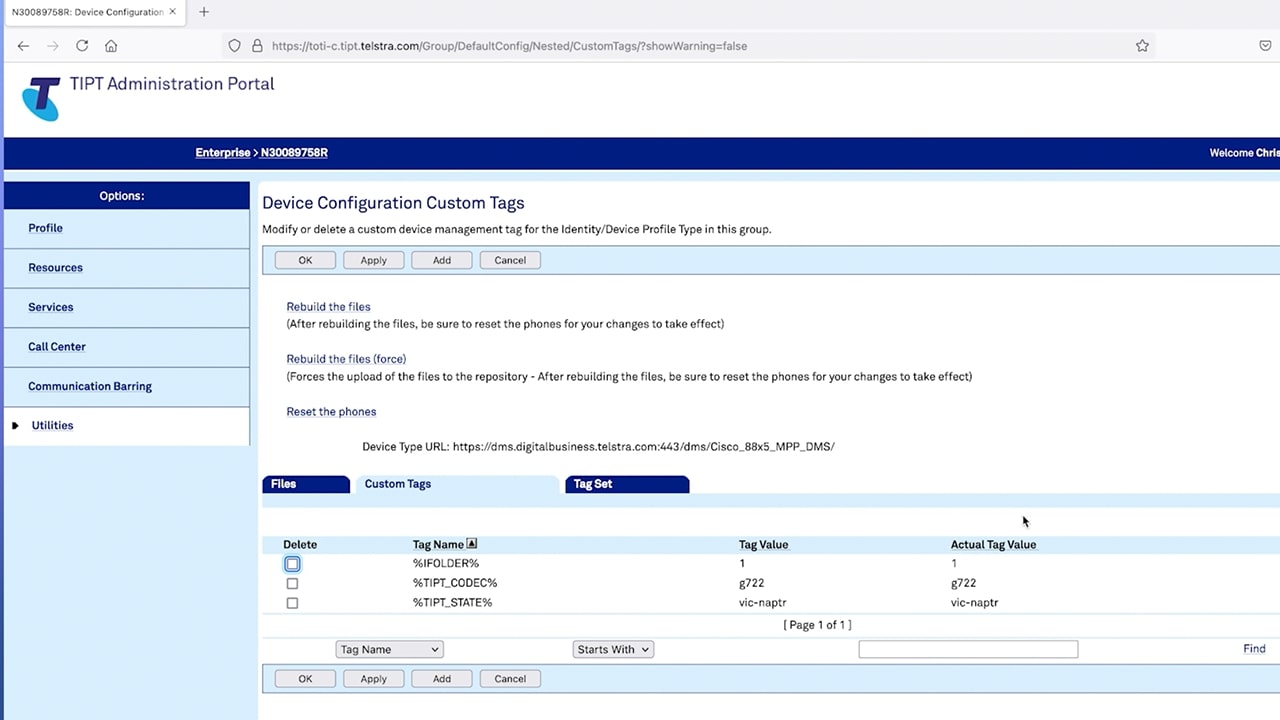Select the %TIPT_STATE% delete checkbox
This screenshot has height=720, width=1280.
tap(292, 603)
